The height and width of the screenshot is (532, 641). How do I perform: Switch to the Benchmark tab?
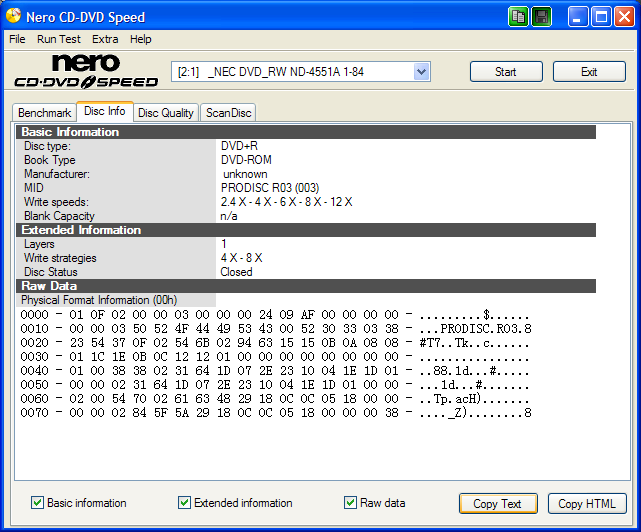(45, 113)
